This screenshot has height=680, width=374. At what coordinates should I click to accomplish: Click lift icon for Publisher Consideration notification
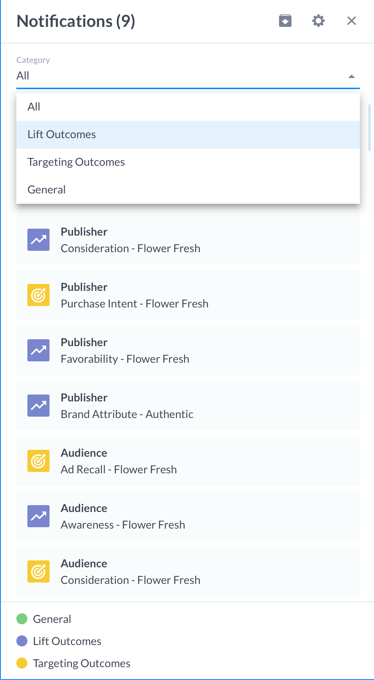[38, 240]
